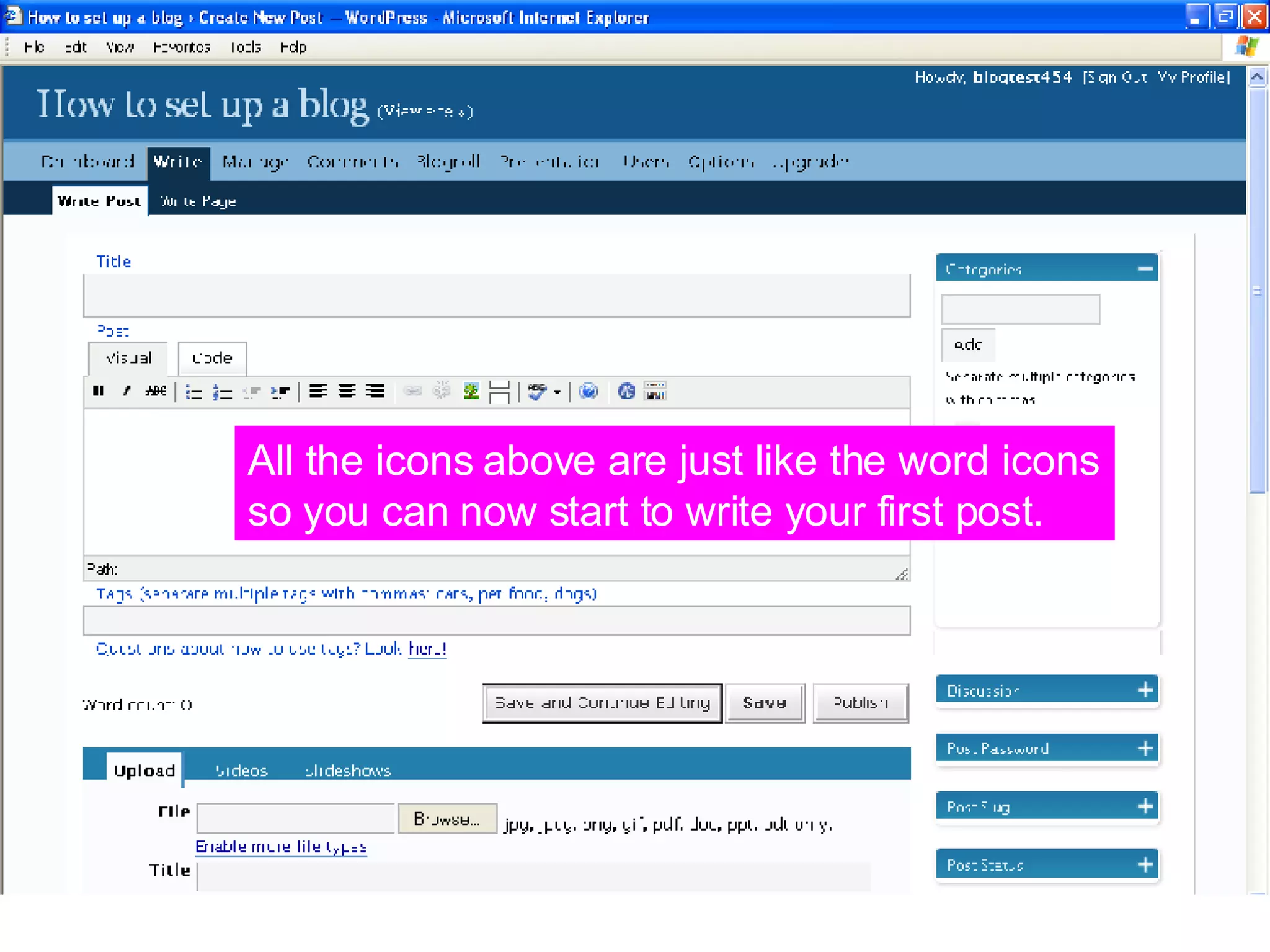The height and width of the screenshot is (952, 1270).
Task: Open the Upgrades tab
Action: click(810, 162)
